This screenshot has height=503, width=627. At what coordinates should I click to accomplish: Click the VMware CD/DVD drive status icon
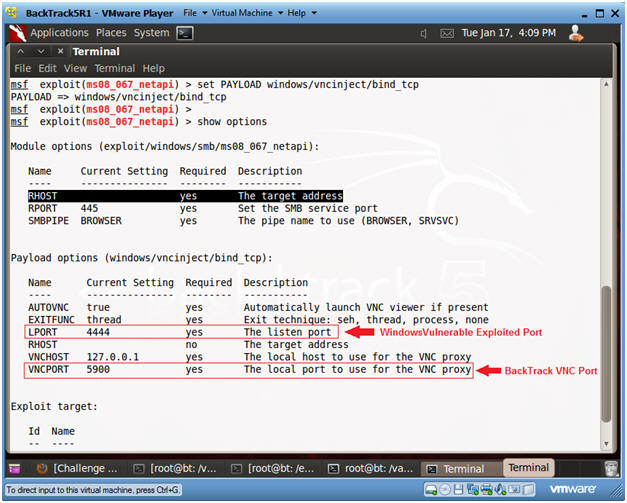[x=445, y=489]
